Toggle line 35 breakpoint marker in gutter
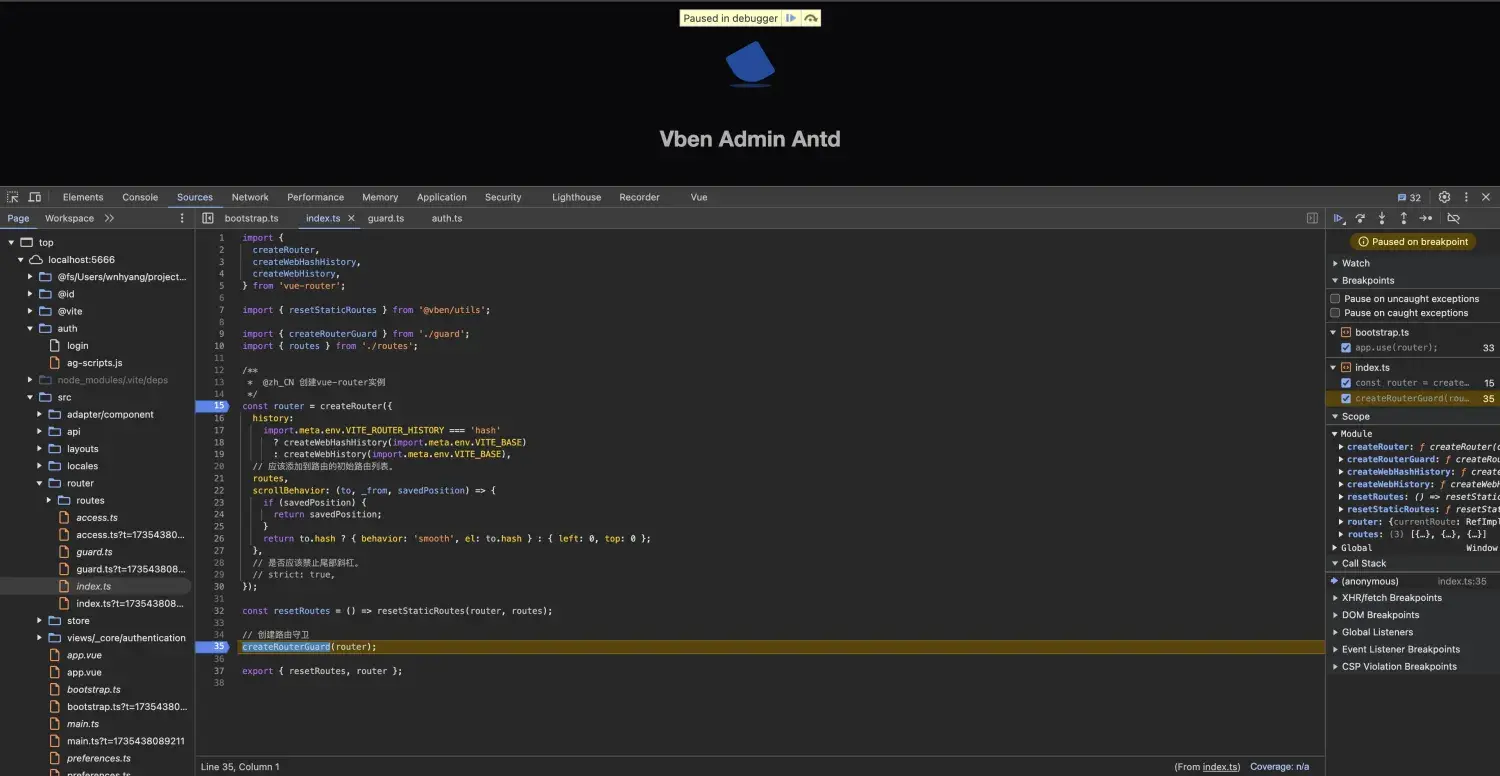Image resolution: width=1500 pixels, height=776 pixels. pos(213,647)
